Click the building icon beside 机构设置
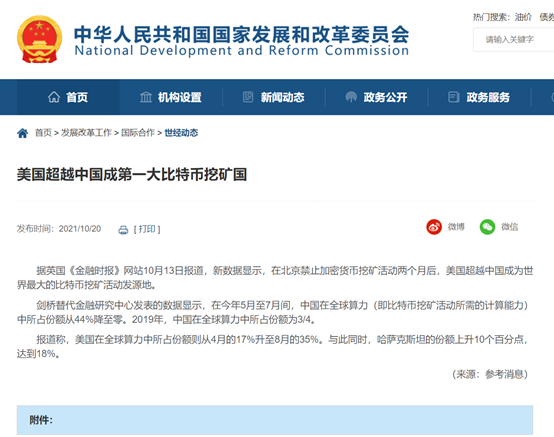This screenshot has height=437, width=554. (146, 97)
